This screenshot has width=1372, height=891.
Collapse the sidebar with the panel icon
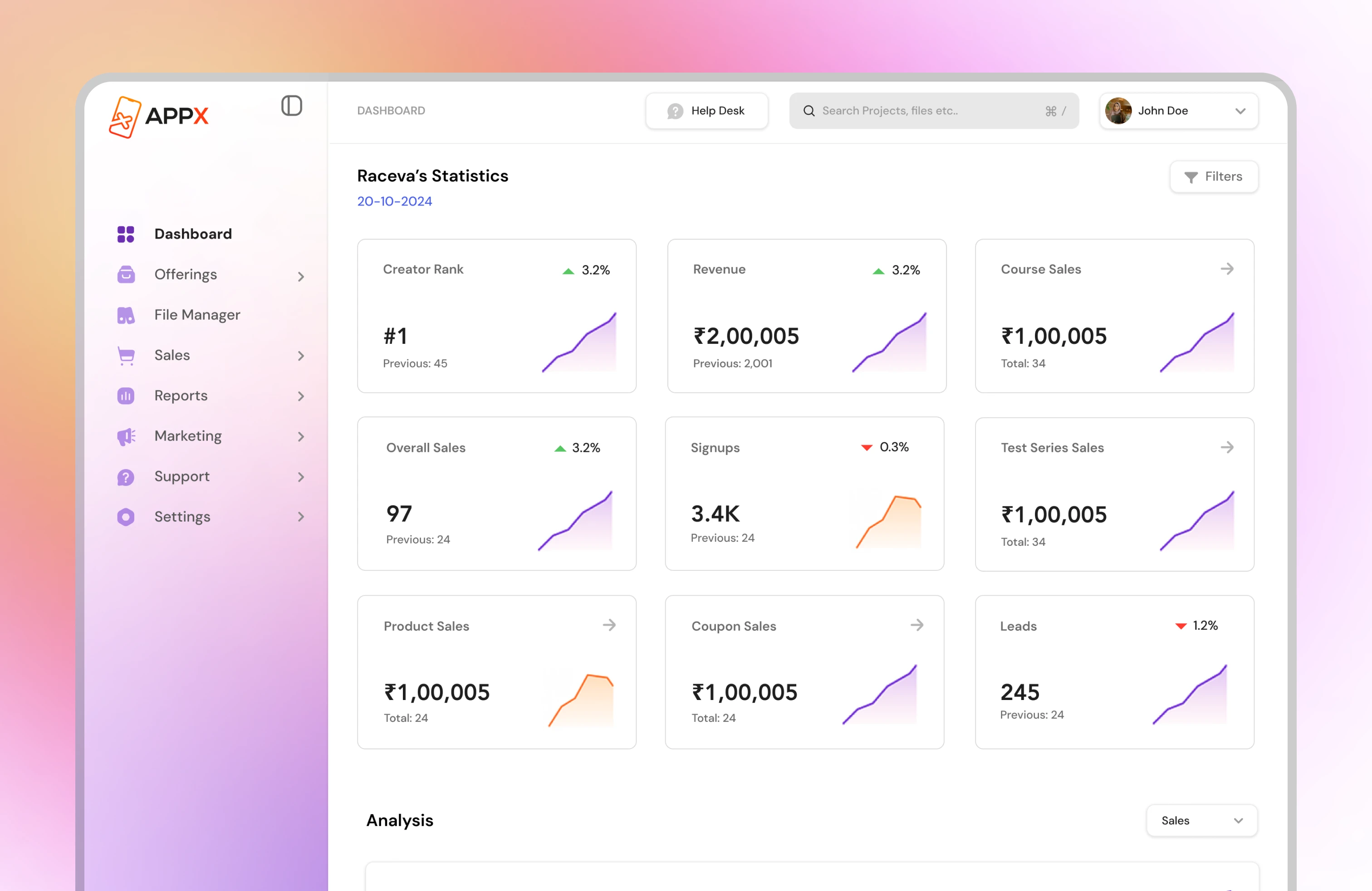click(292, 106)
